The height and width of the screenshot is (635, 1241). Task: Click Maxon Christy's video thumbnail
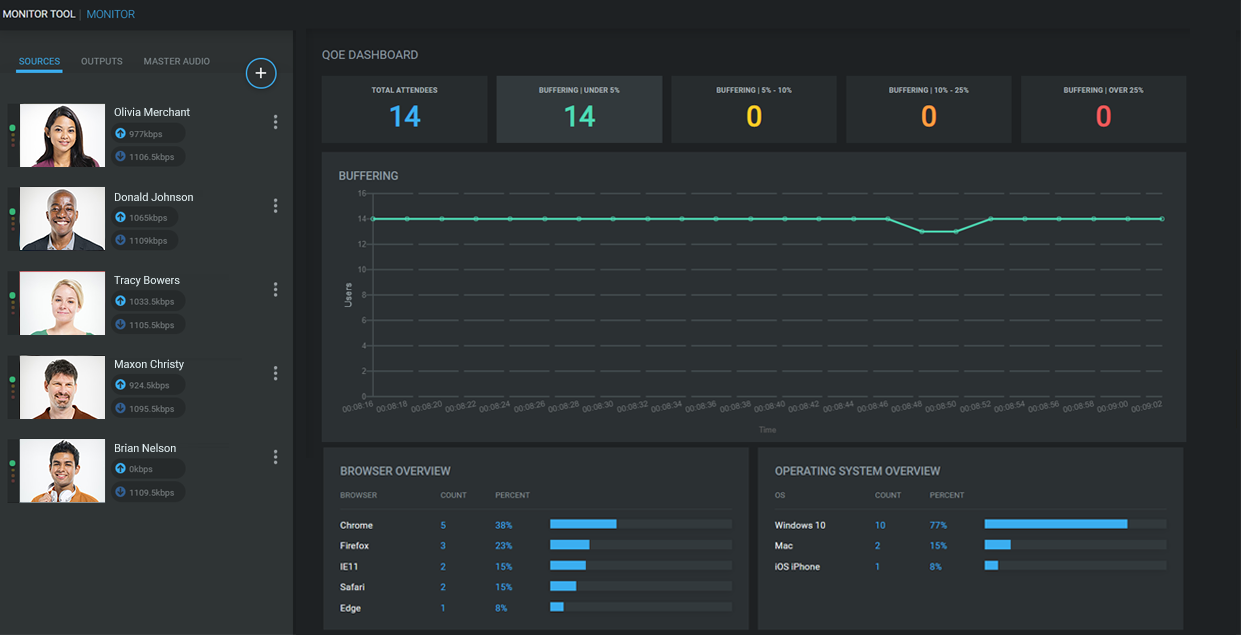coord(62,387)
